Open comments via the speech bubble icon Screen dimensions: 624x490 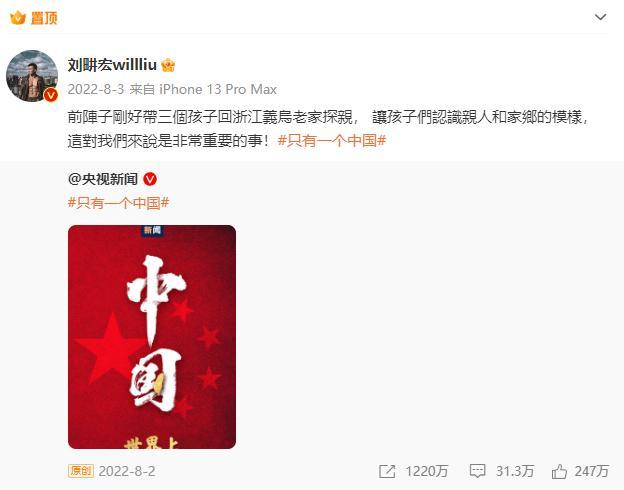pyautogui.click(x=477, y=471)
